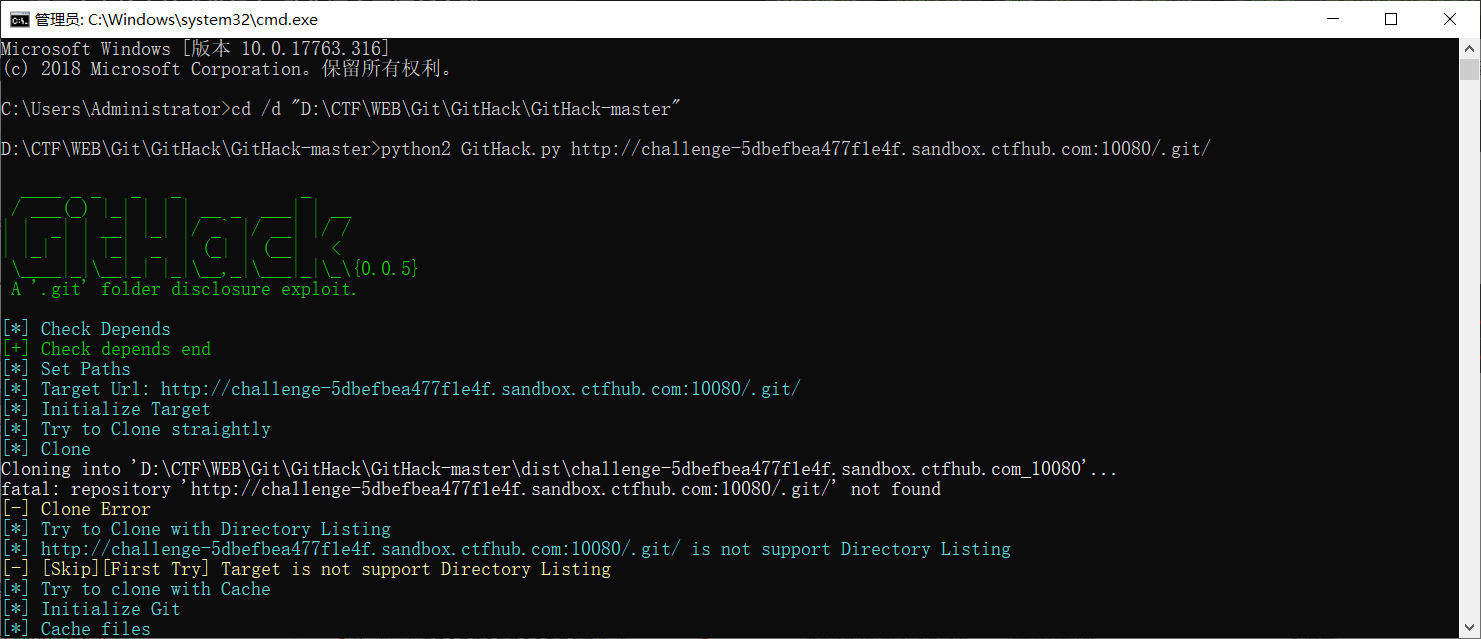
Task: Minimize the command prompt window
Action: coord(1332,19)
